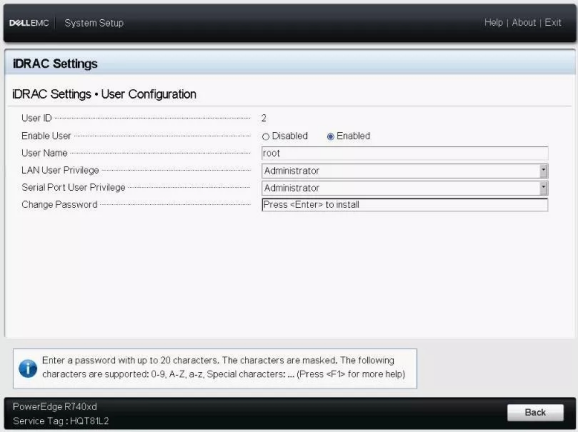Click the Dell EMC logo

pos(29,23)
